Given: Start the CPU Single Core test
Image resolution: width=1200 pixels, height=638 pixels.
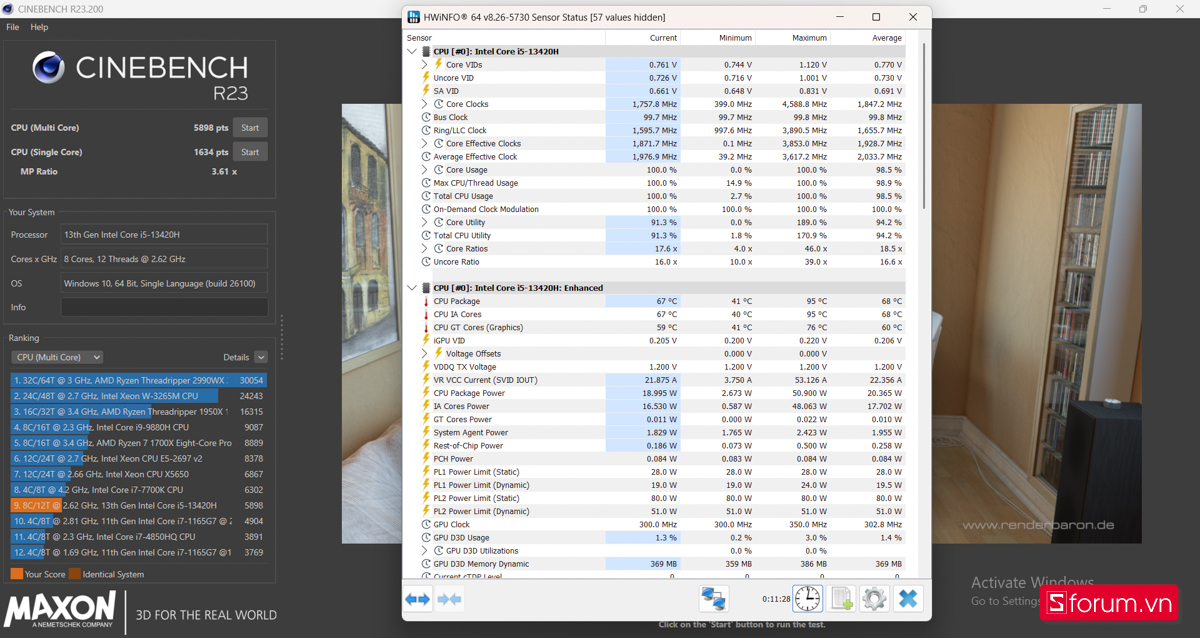Looking at the screenshot, I should pos(250,152).
